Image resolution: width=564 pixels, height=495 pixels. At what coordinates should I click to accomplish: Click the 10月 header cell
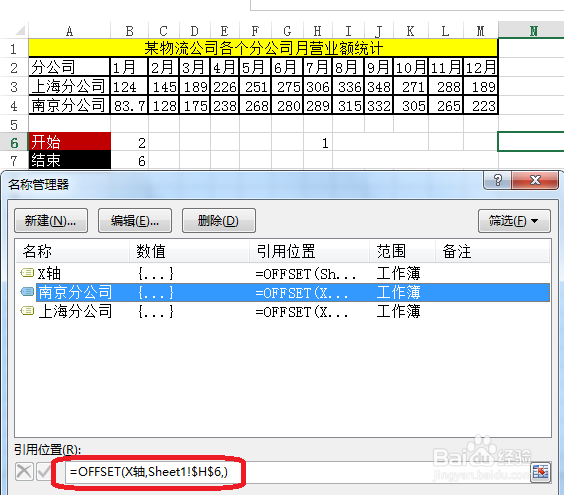click(411, 67)
